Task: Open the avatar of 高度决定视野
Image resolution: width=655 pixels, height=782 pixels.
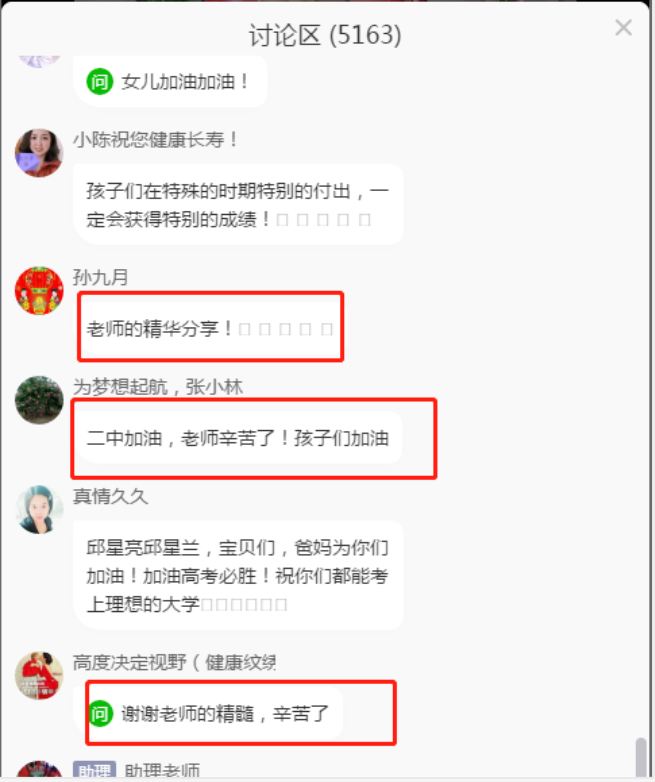Action: [x=39, y=675]
